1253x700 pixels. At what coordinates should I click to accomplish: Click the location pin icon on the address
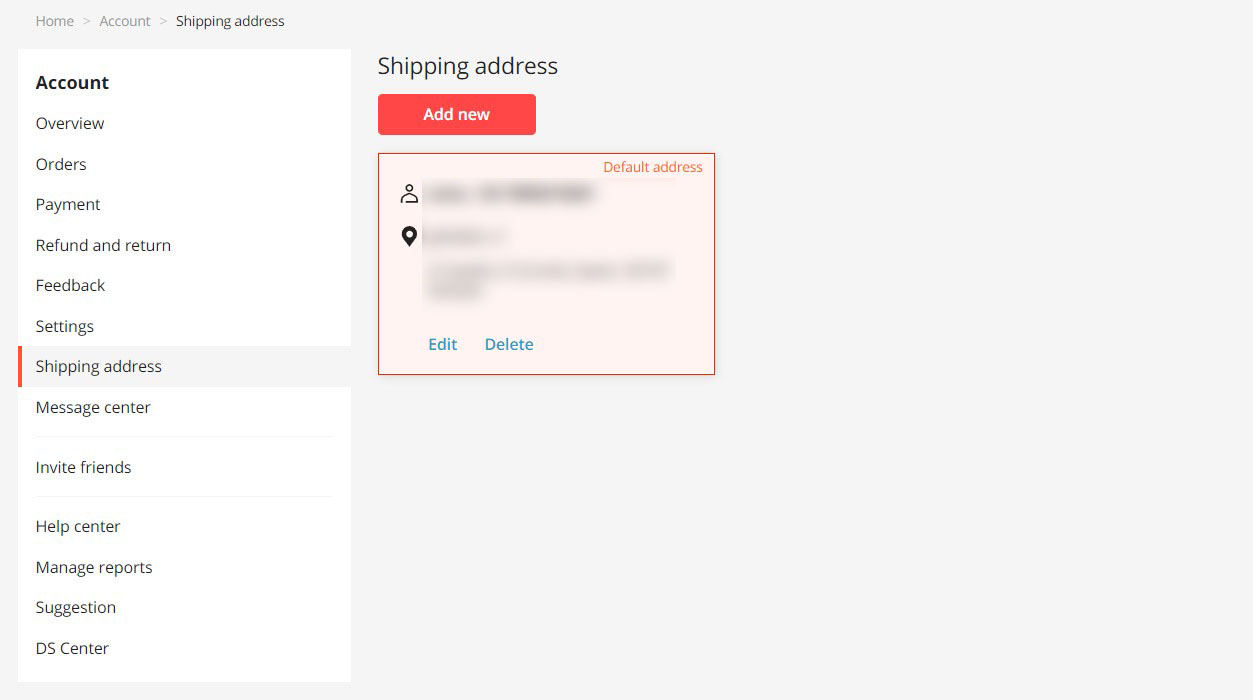409,235
